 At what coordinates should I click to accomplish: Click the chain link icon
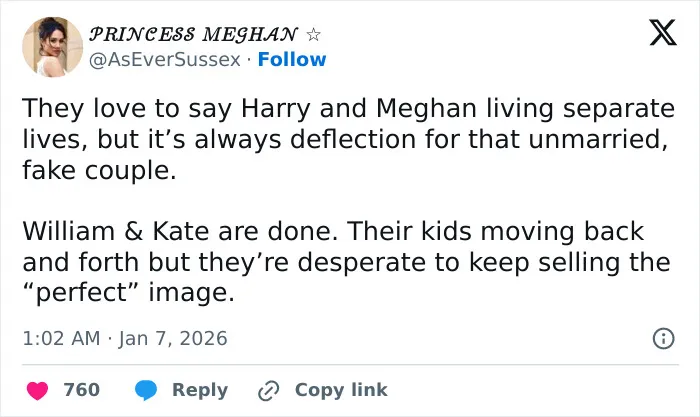269,391
